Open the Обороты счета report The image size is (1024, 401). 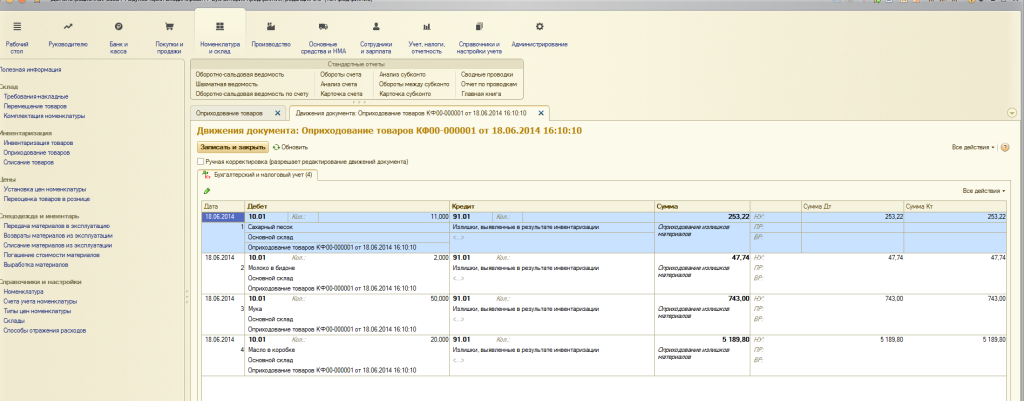[x=340, y=74]
